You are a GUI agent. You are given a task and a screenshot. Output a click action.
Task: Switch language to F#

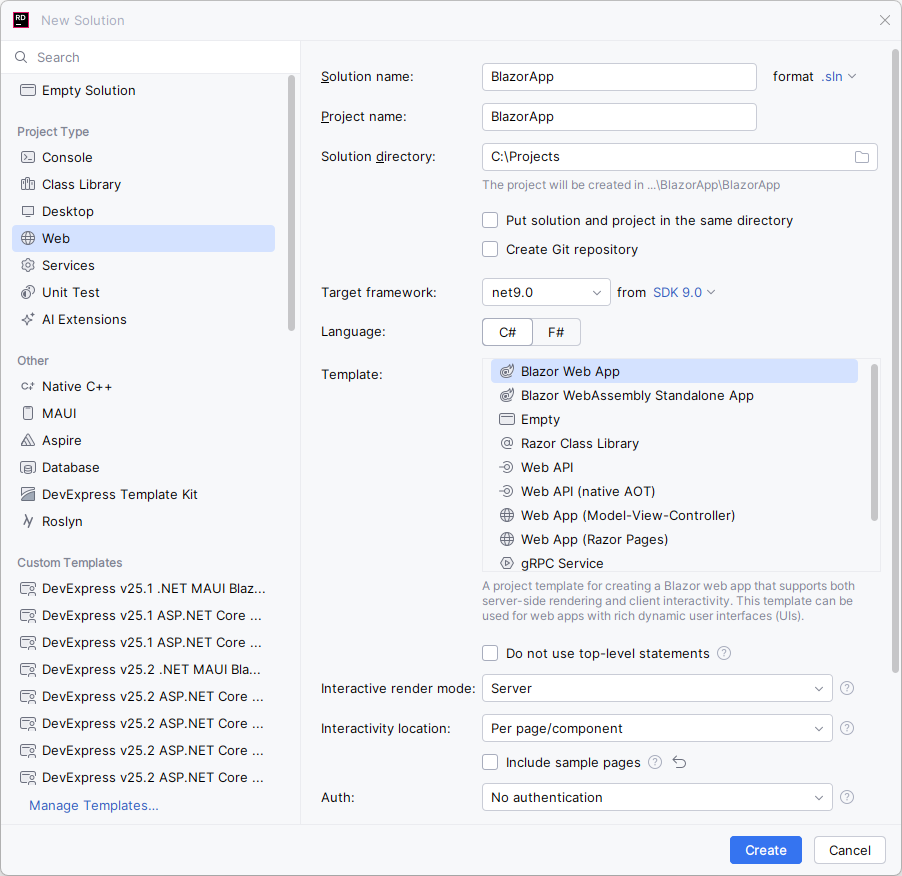click(x=556, y=331)
